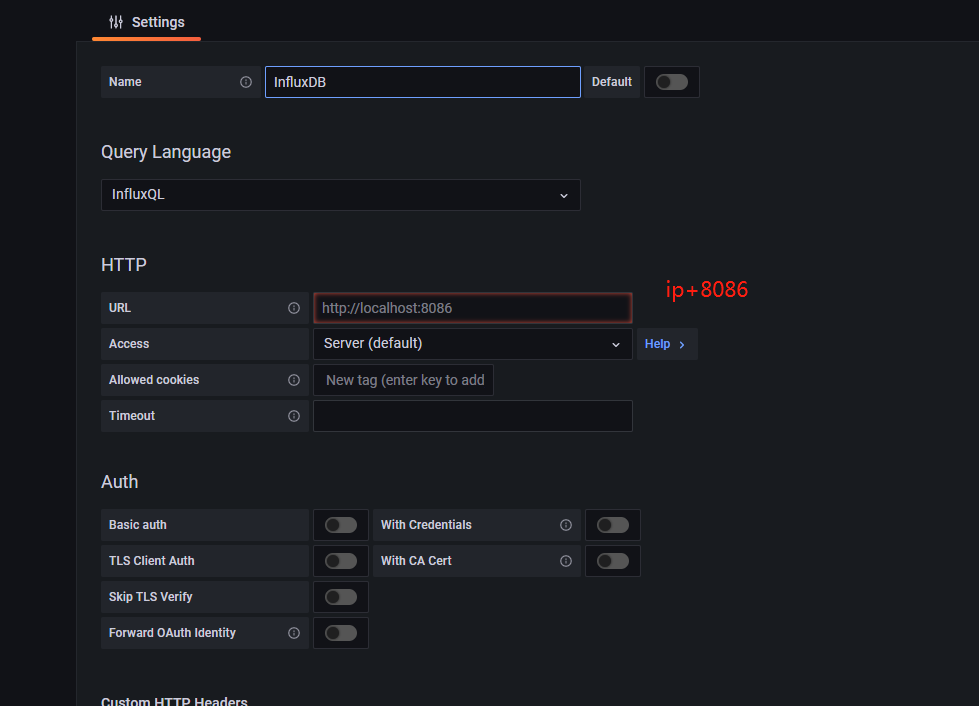Image resolution: width=979 pixels, height=706 pixels.
Task: Click the empty Timeout input field
Action: 473,416
